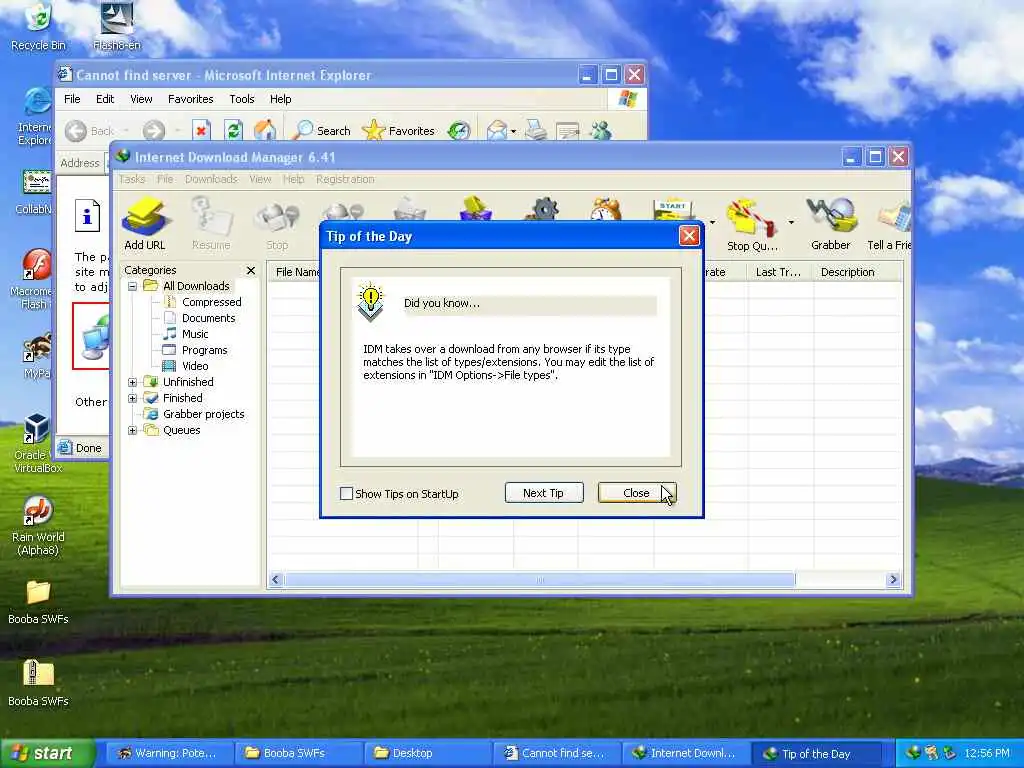Select Grabber projects in categories tree
Screen dimensions: 1024x768
coord(204,414)
